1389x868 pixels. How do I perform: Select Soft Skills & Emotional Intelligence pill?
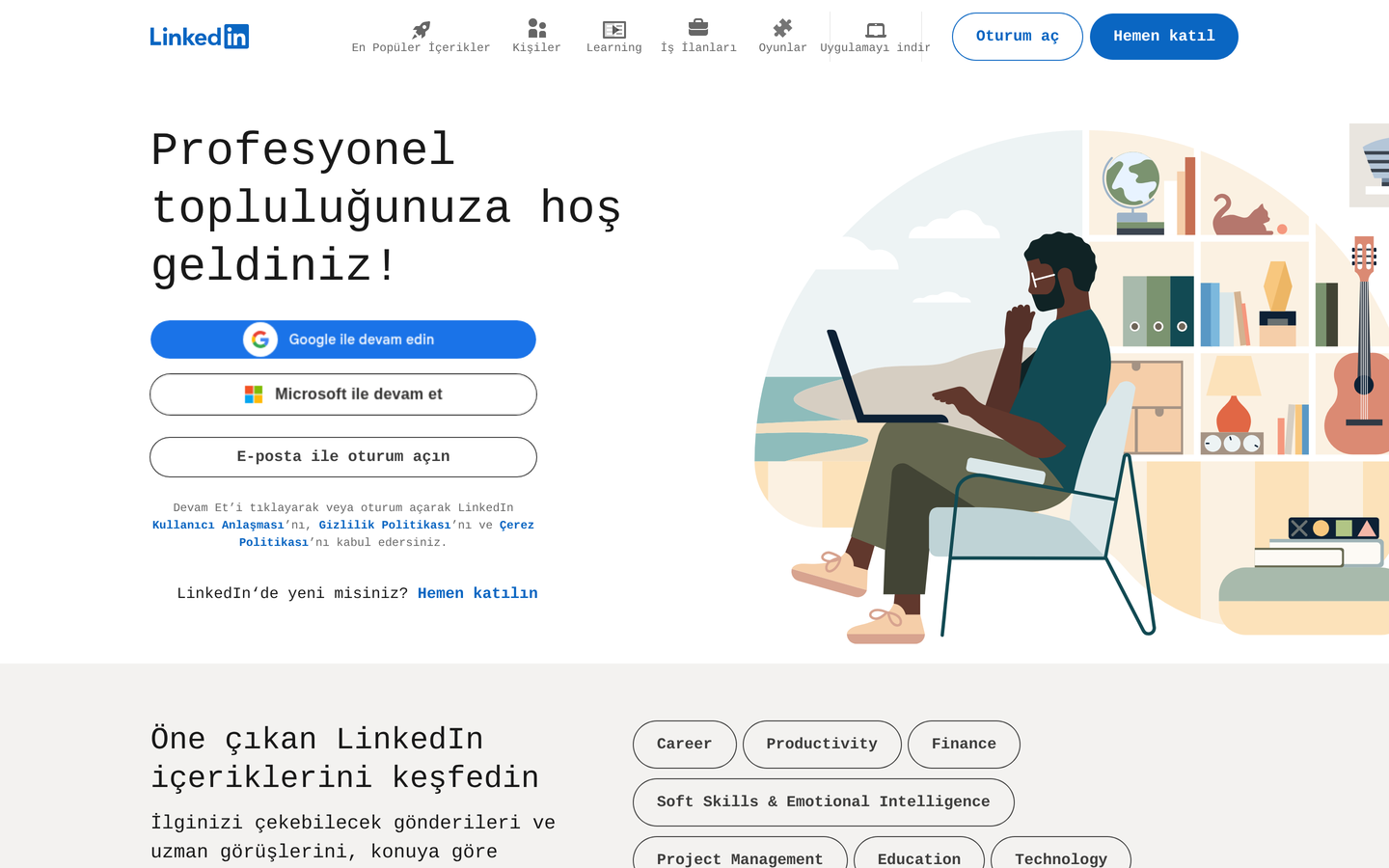coord(824,802)
